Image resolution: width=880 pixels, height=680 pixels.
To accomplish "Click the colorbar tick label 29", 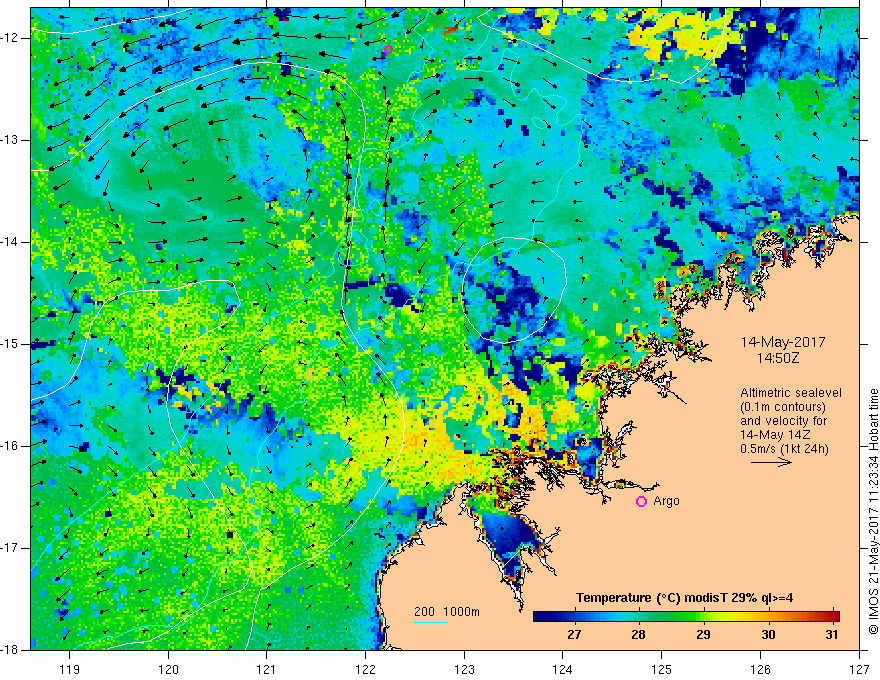I will pyautogui.click(x=703, y=635).
